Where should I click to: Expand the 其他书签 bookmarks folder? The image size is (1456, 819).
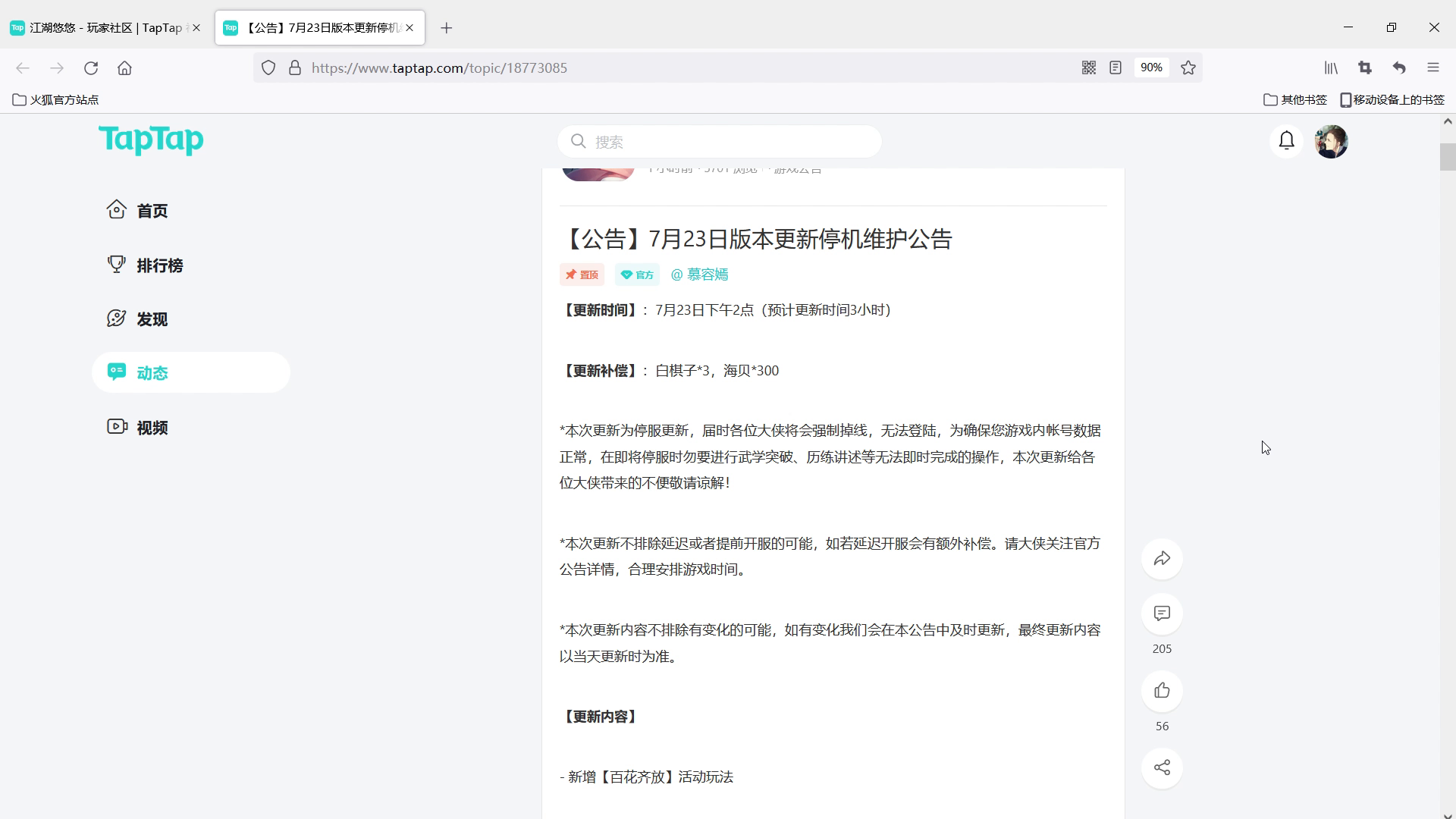[1295, 100]
